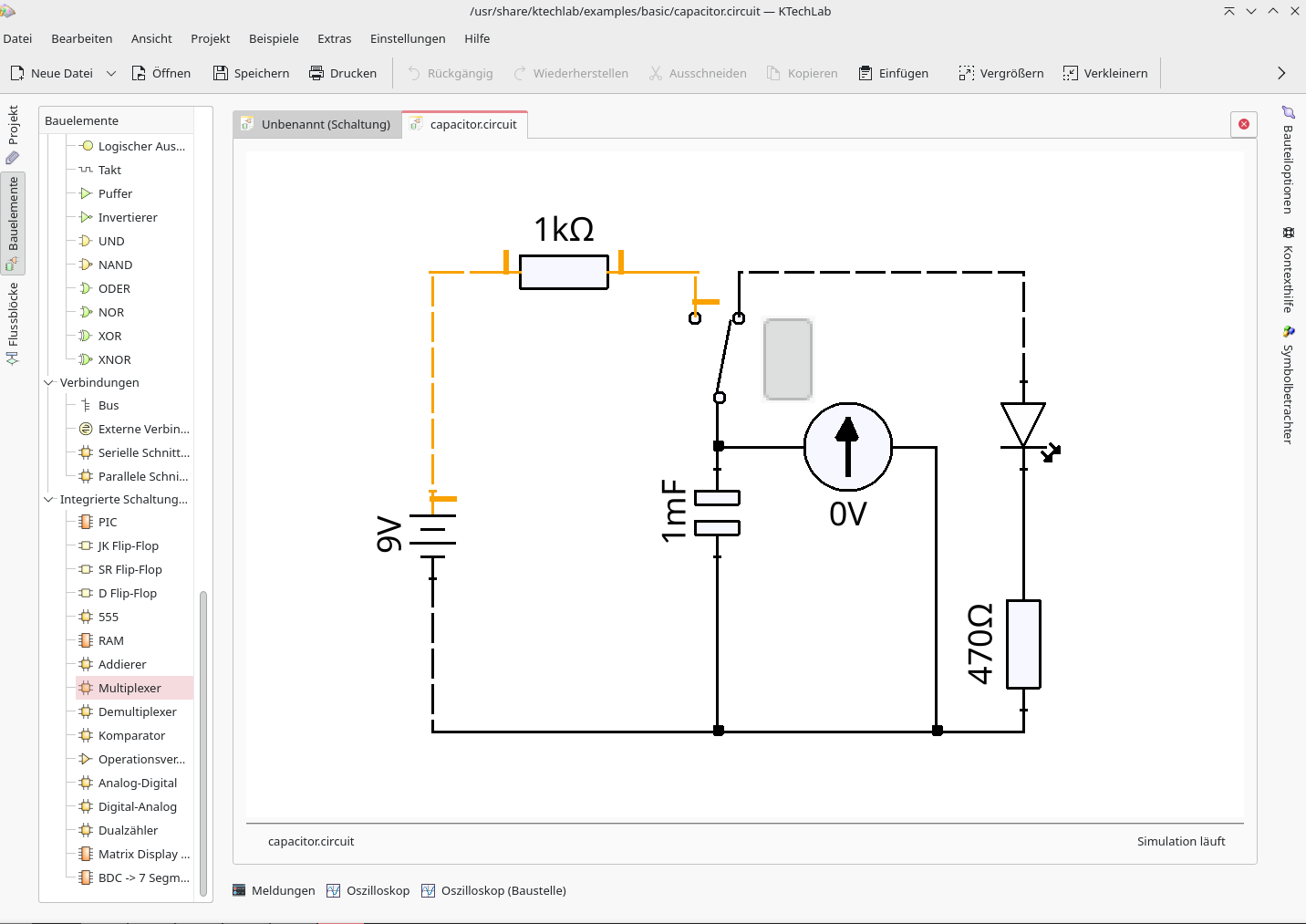This screenshot has height=924, width=1306.
Task: Select the Serielle Schnittstelle component
Action: (x=135, y=452)
